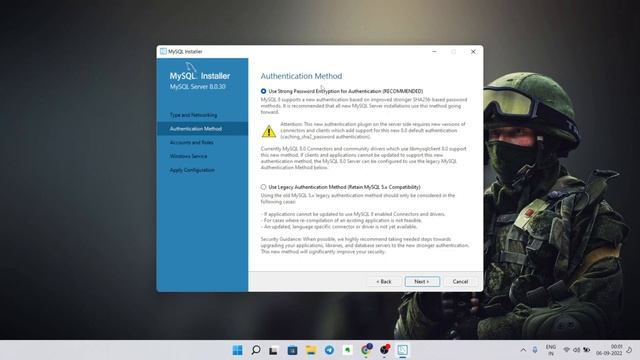The image size is (640, 360).
Task: Open Microsoft Store from taskbar
Action: [292, 350]
